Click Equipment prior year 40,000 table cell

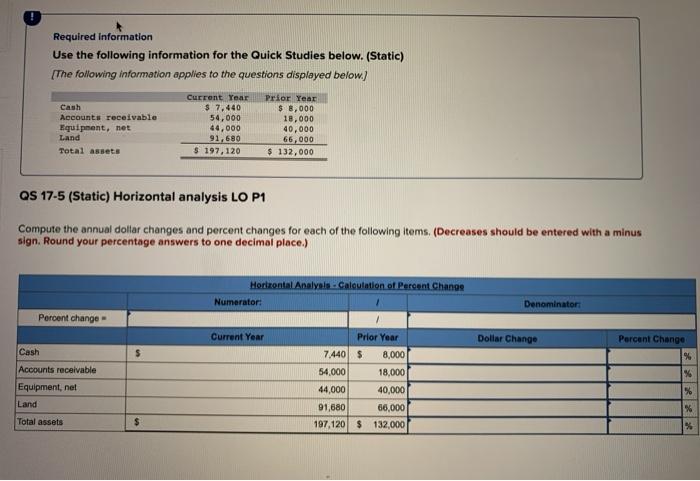tap(378, 390)
